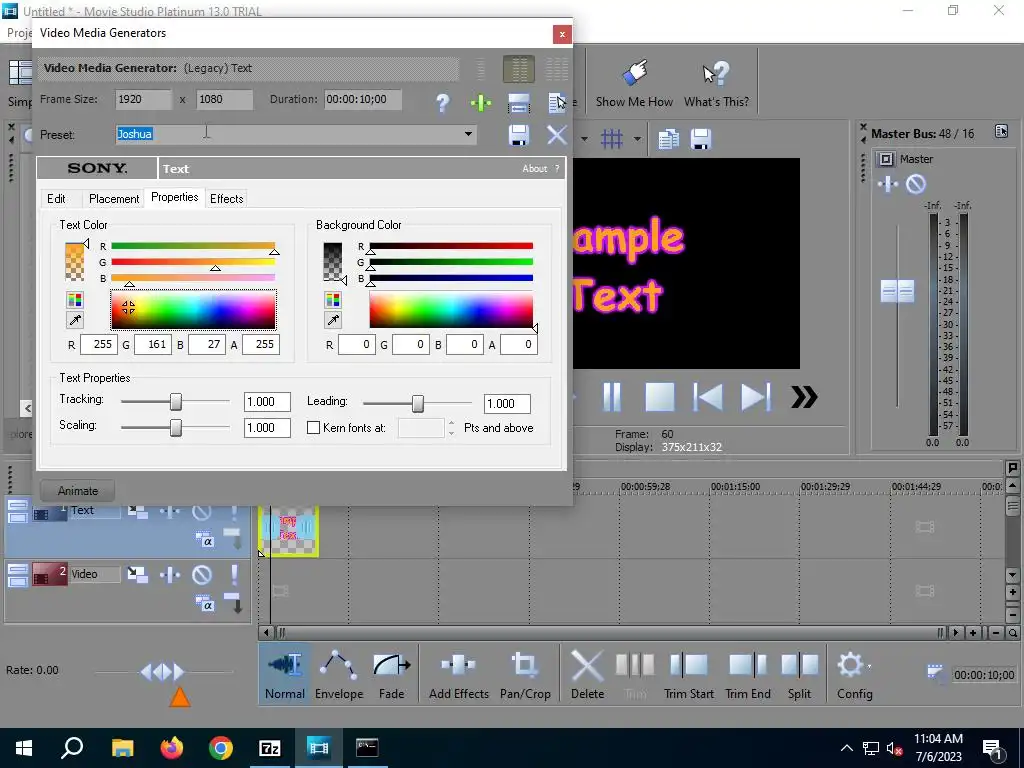The width and height of the screenshot is (1024, 768).
Task: Click Kern fonts stepper up arrow
Action: click(x=451, y=423)
